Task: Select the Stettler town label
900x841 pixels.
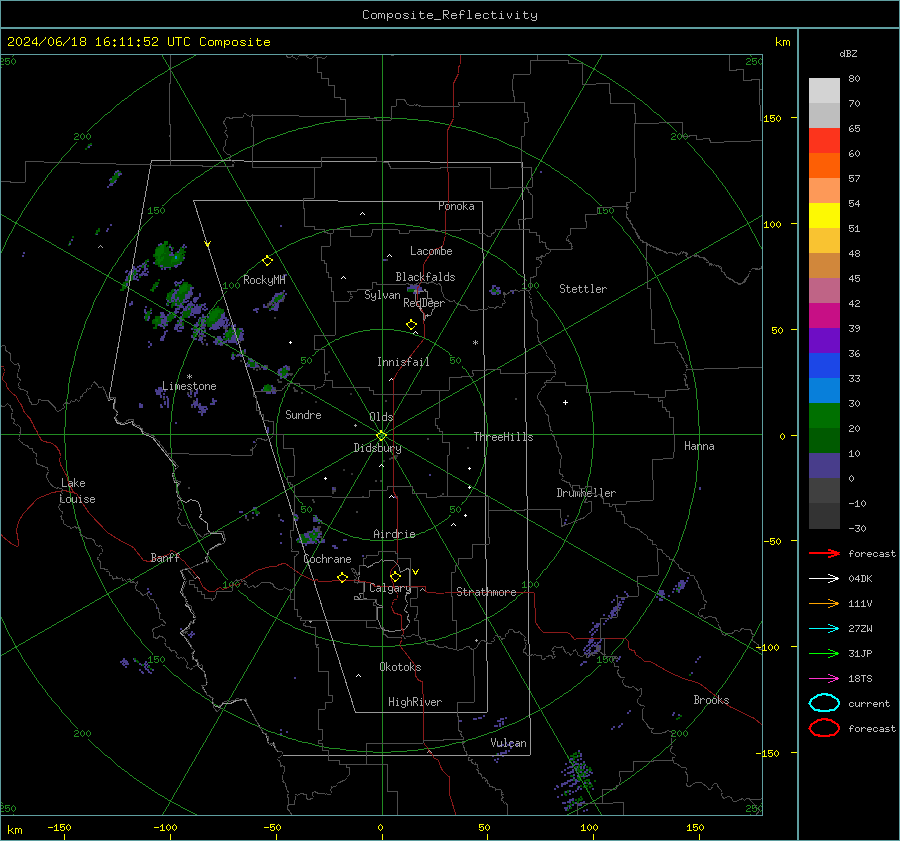Action: (x=583, y=289)
